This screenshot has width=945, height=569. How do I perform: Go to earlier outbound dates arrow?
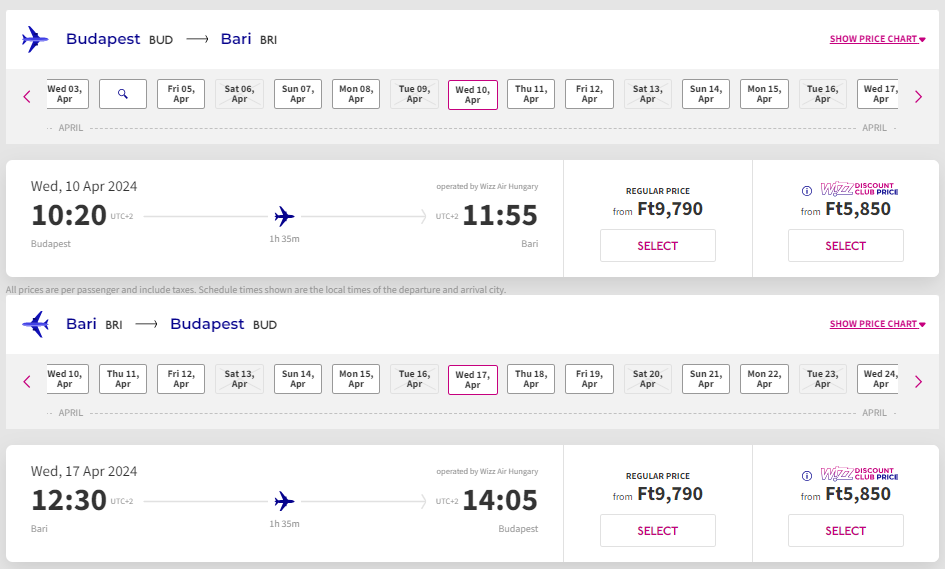27,96
